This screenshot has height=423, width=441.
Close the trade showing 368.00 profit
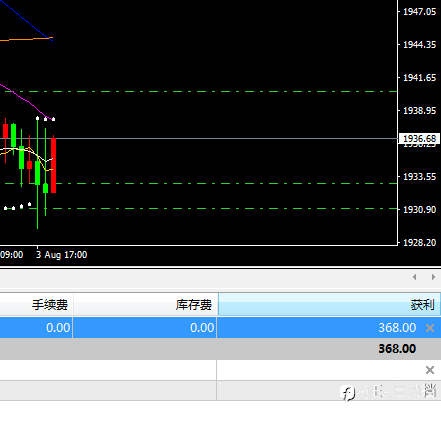430,328
